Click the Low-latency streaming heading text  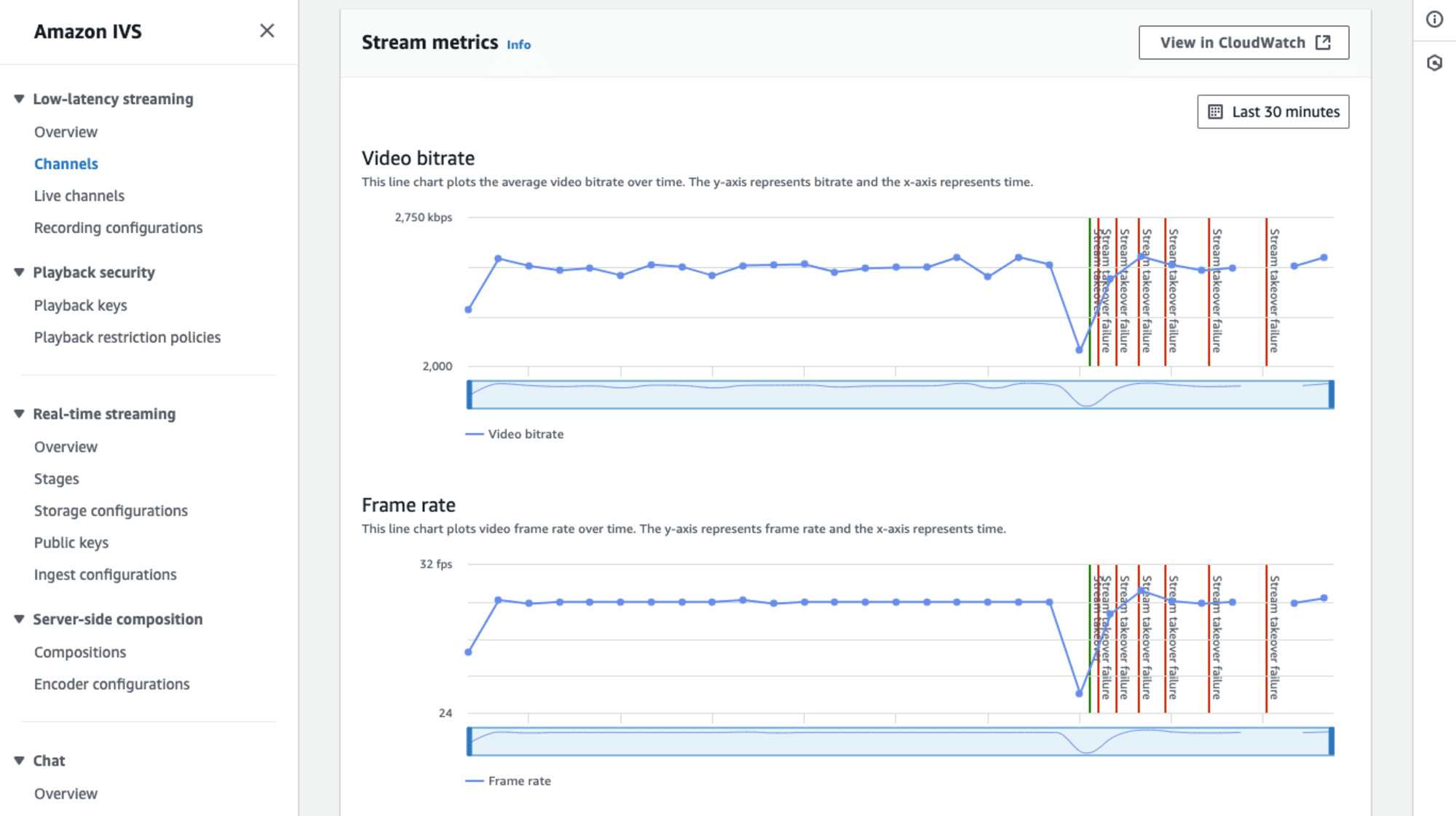point(114,99)
